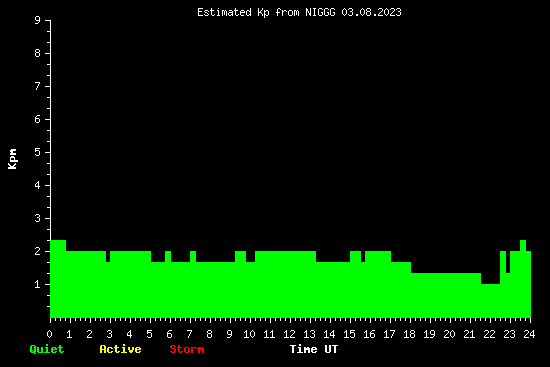Click the 3 value on Kp axis
550x367 pixels.
coord(38,218)
